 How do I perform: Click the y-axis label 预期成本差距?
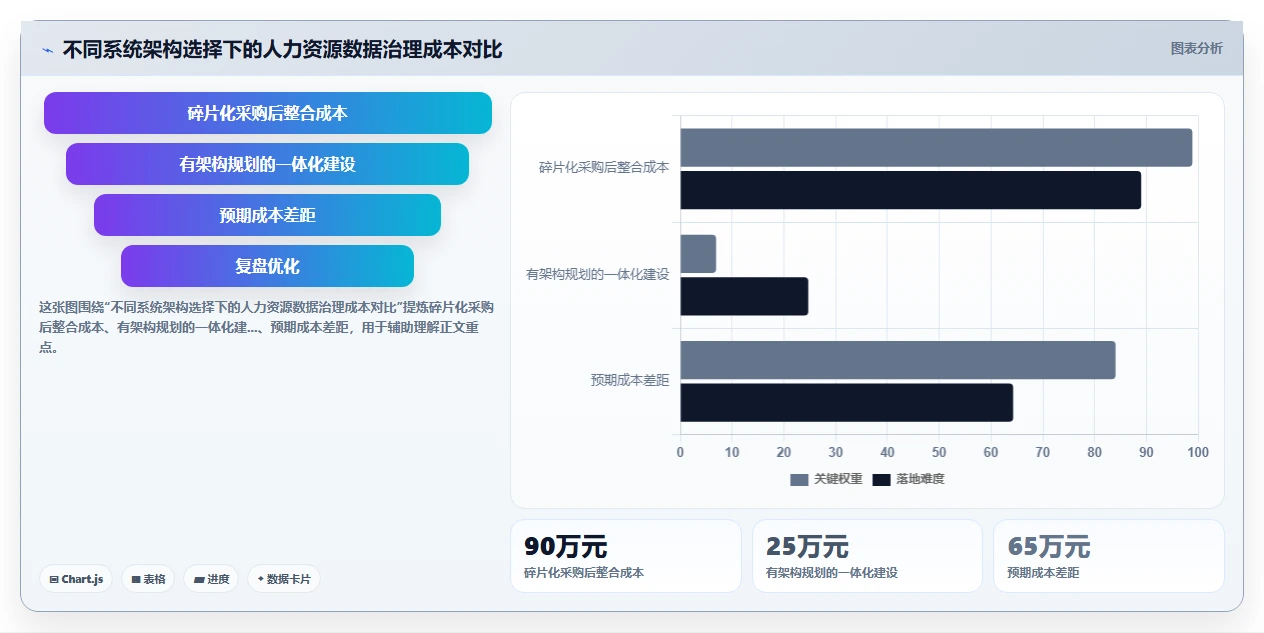(630, 380)
